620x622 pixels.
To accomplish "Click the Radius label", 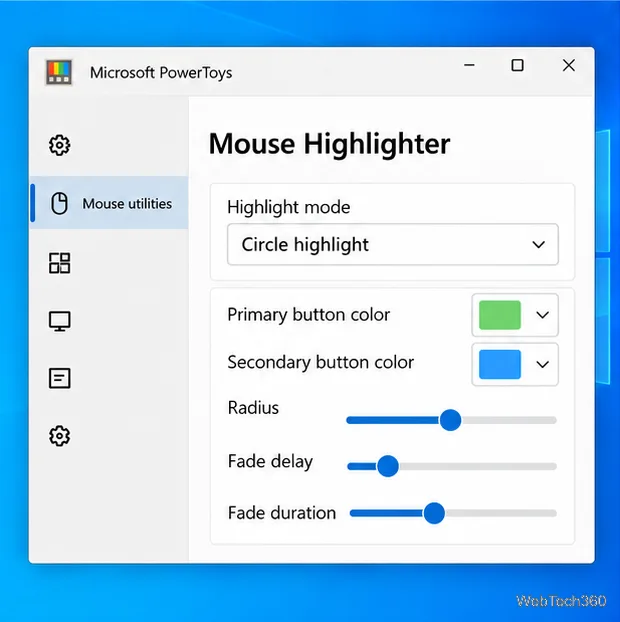I will (253, 408).
